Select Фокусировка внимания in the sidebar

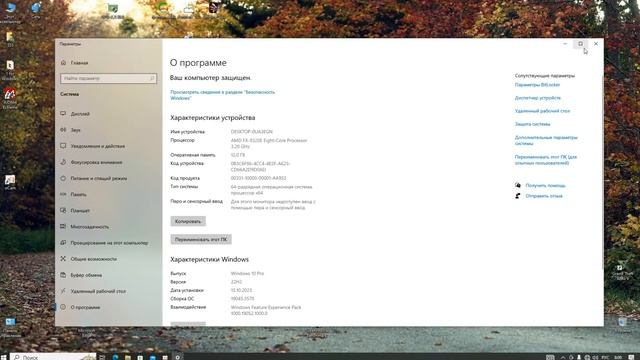click(96, 162)
